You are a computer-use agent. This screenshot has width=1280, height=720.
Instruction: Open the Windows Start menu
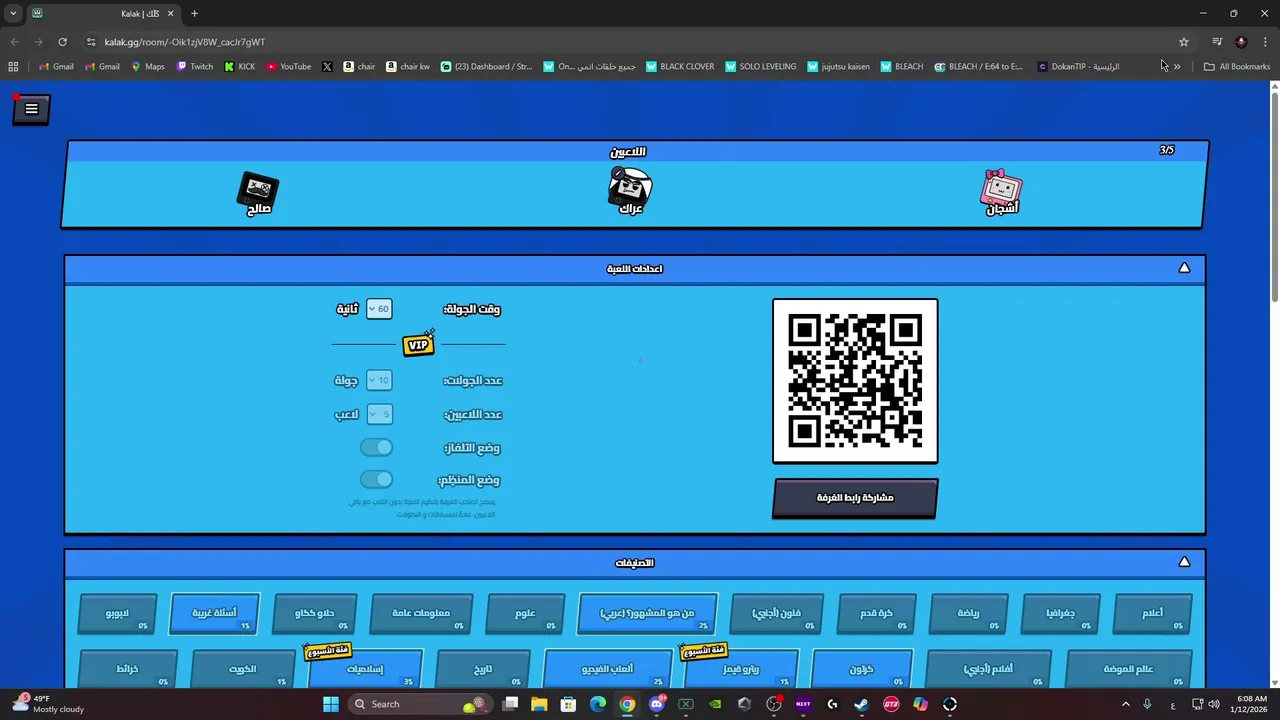click(331, 704)
